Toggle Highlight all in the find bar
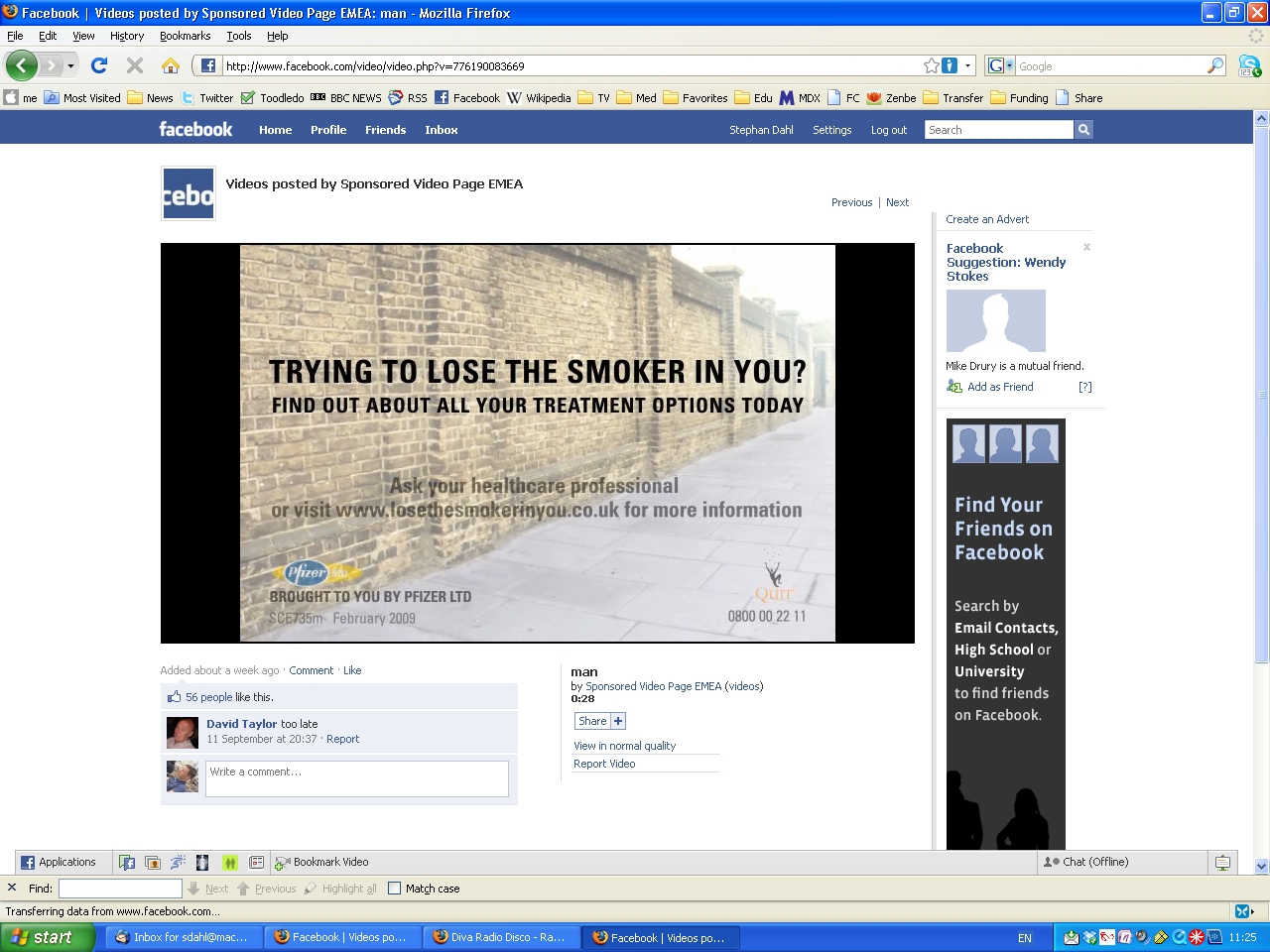1270x952 pixels. coord(340,889)
